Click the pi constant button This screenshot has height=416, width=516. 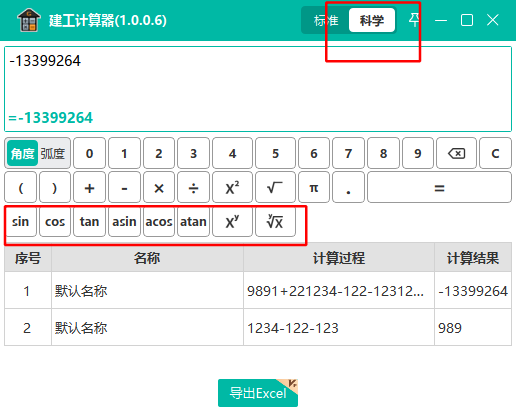(314, 187)
